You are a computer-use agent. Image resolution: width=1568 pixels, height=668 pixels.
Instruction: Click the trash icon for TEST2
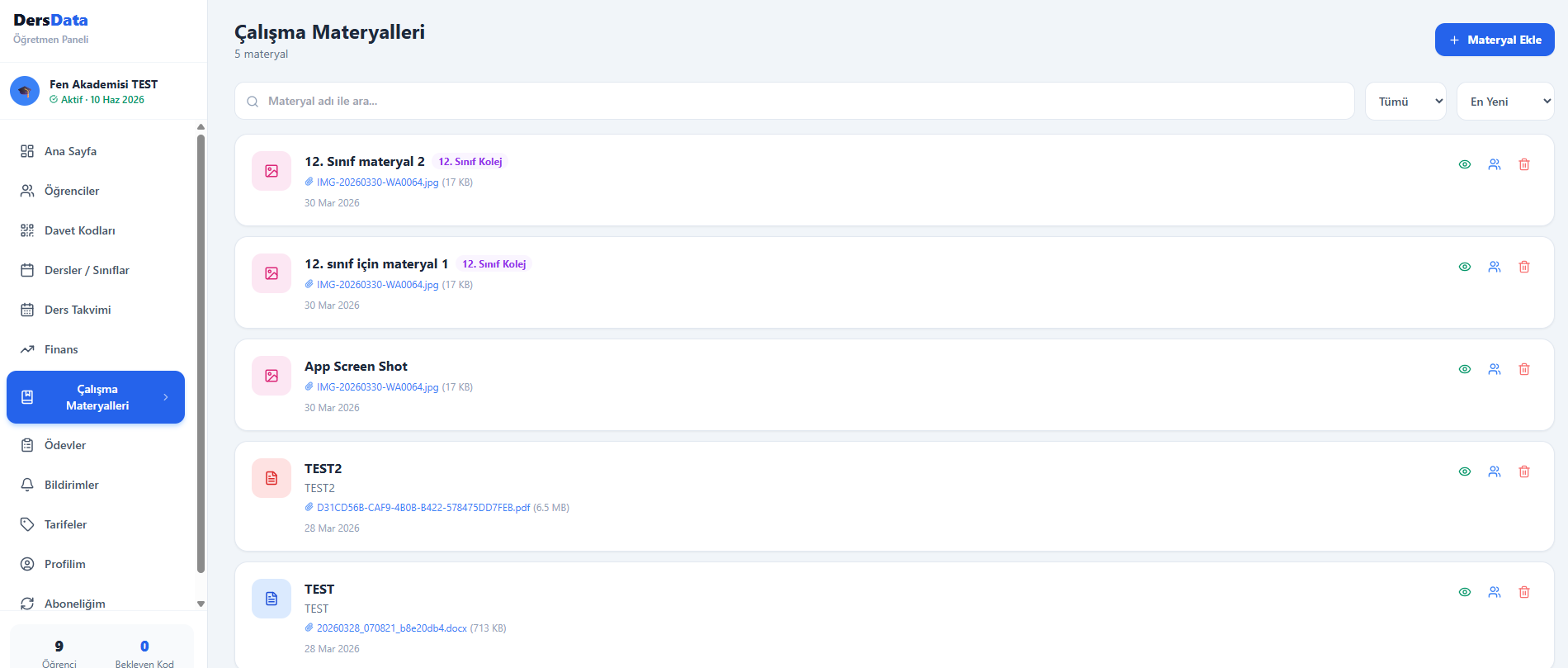click(x=1523, y=471)
